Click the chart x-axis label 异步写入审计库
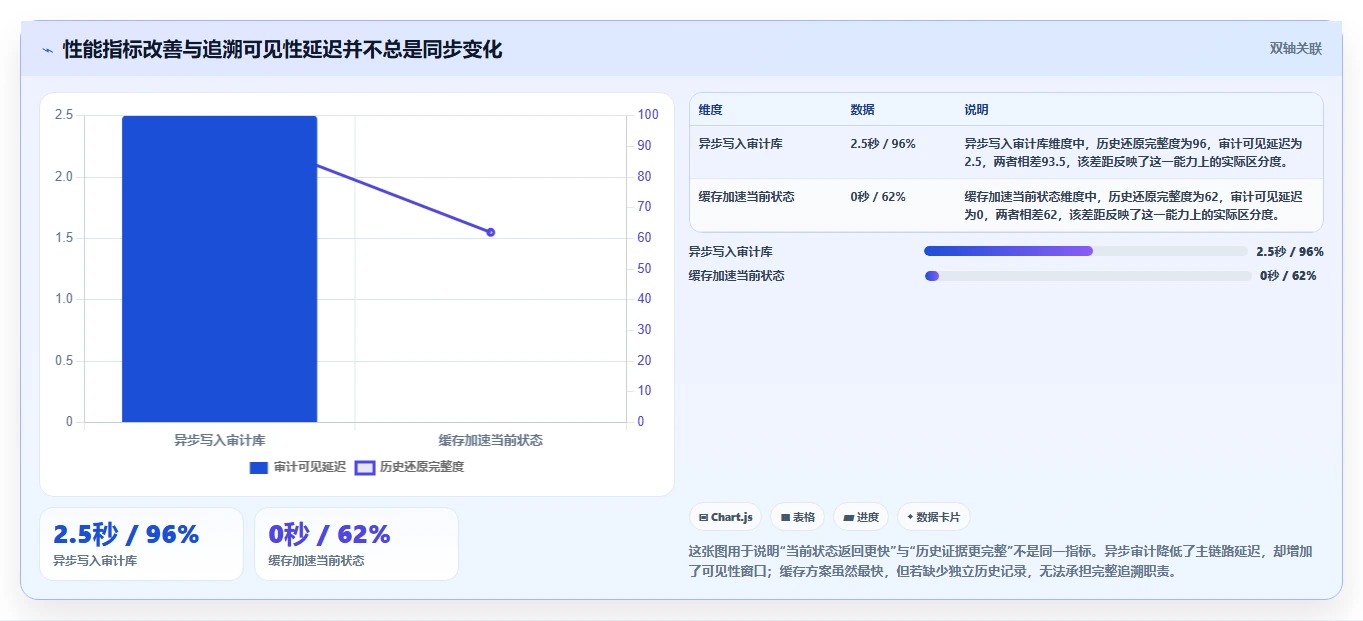This screenshot has width=1363, height=621. point(219,440)
